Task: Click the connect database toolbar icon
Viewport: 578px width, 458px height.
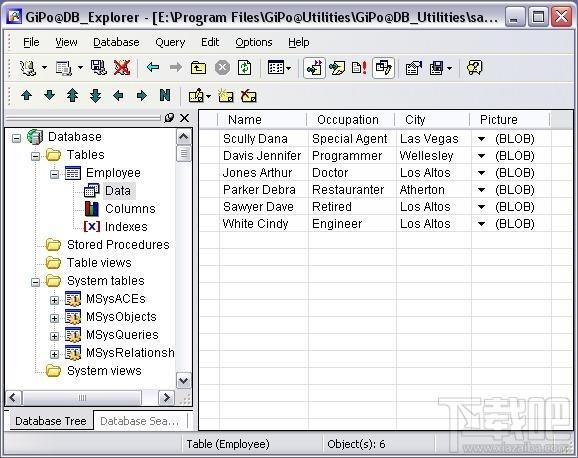Action: (x=28, y=68)
